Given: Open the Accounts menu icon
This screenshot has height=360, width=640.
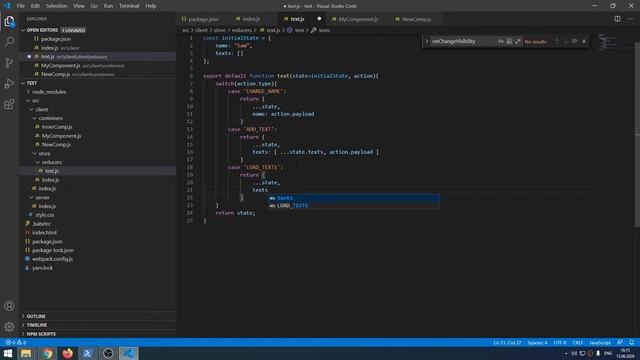Looking at the screenshot, I should (9, 306).
